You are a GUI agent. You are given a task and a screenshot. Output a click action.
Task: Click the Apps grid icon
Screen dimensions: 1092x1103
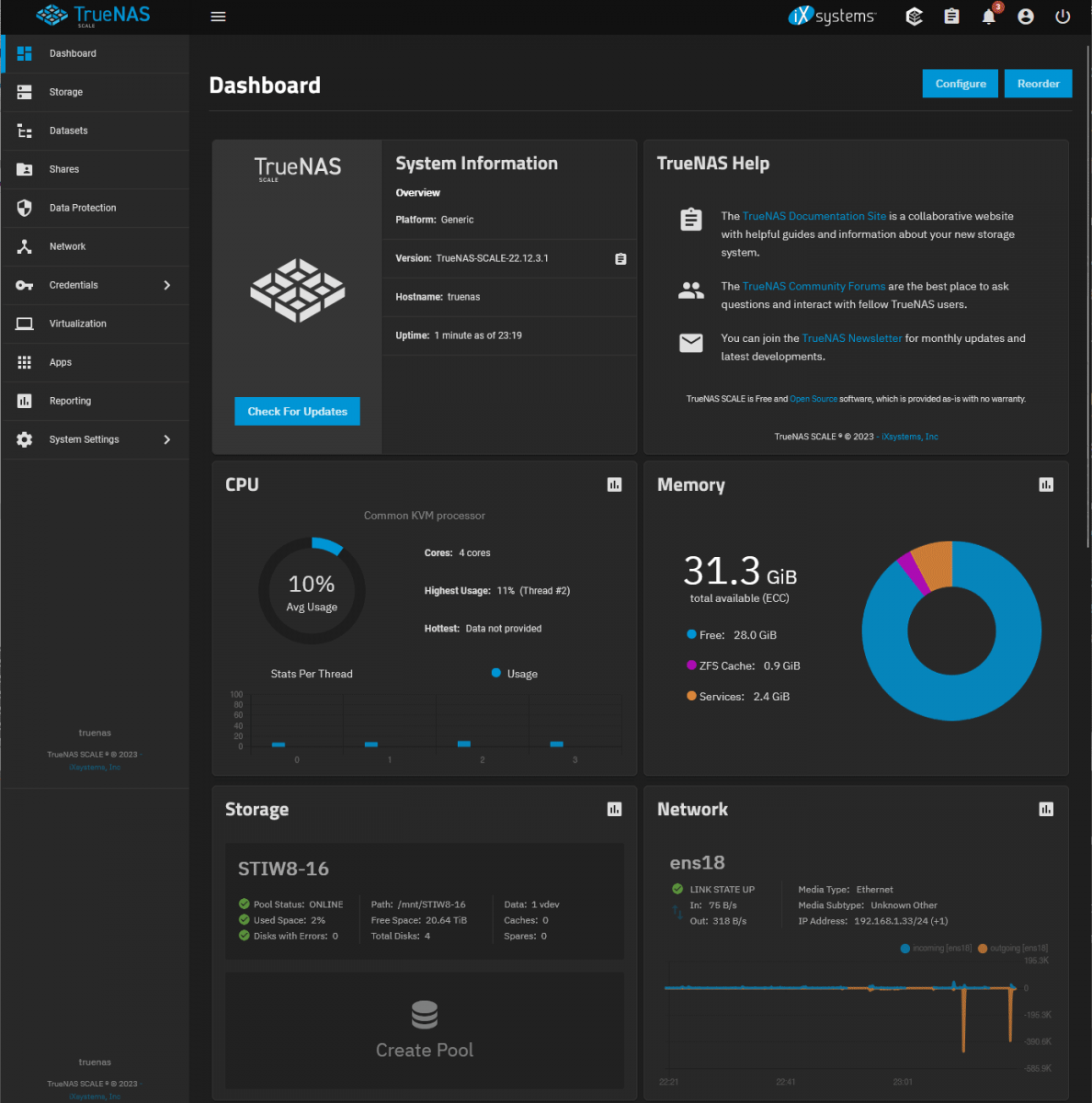point(25,362)
